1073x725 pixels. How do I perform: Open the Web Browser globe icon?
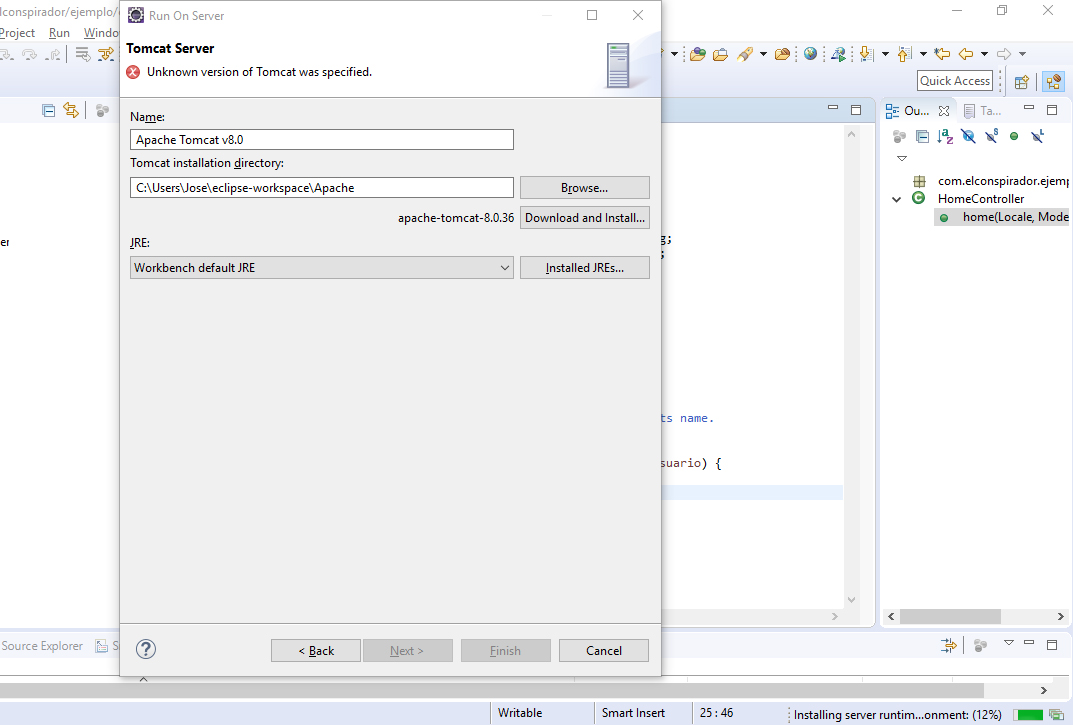point(810,54)
